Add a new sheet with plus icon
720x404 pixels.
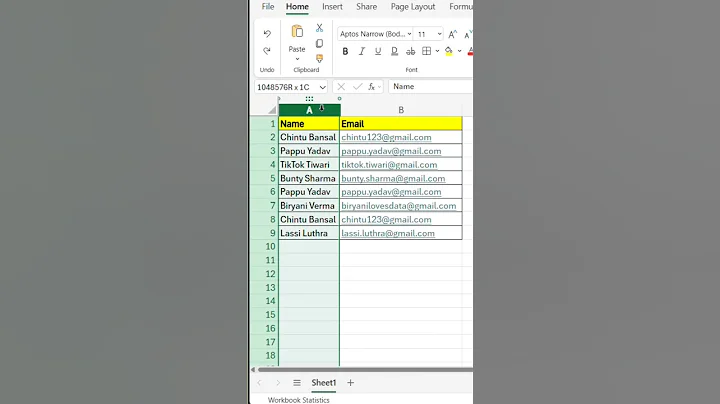350,382
